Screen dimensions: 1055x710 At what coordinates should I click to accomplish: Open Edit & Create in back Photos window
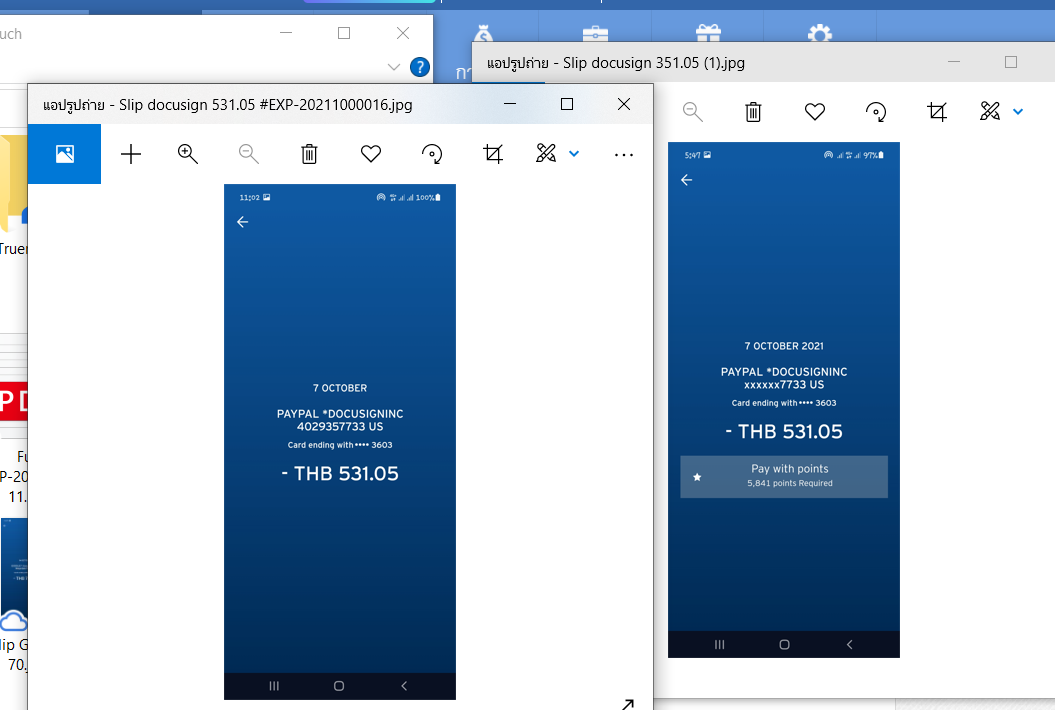pos(990,111)
